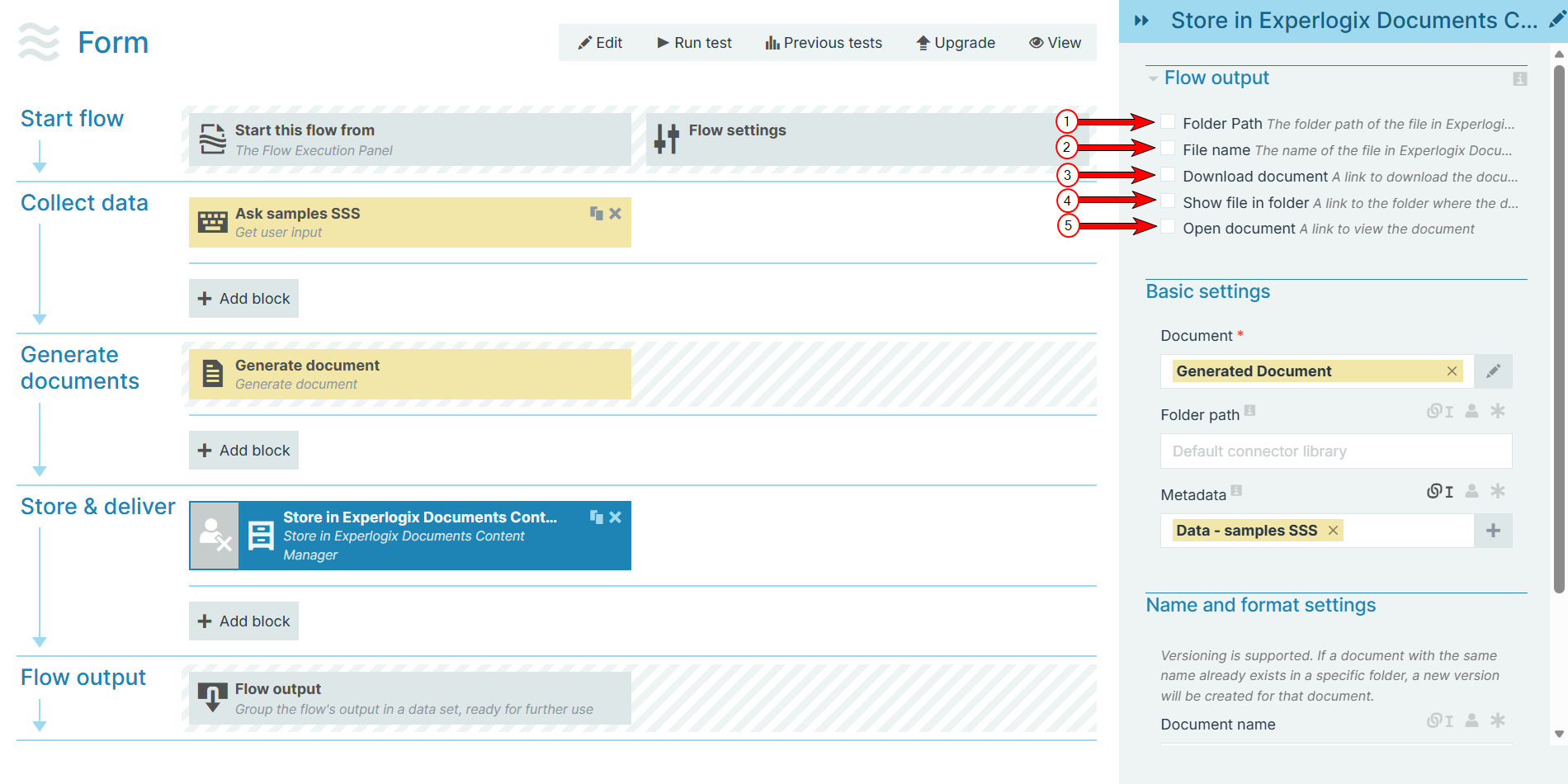
Task: Check the Show file in folder option
Action: coord(1168,201)
